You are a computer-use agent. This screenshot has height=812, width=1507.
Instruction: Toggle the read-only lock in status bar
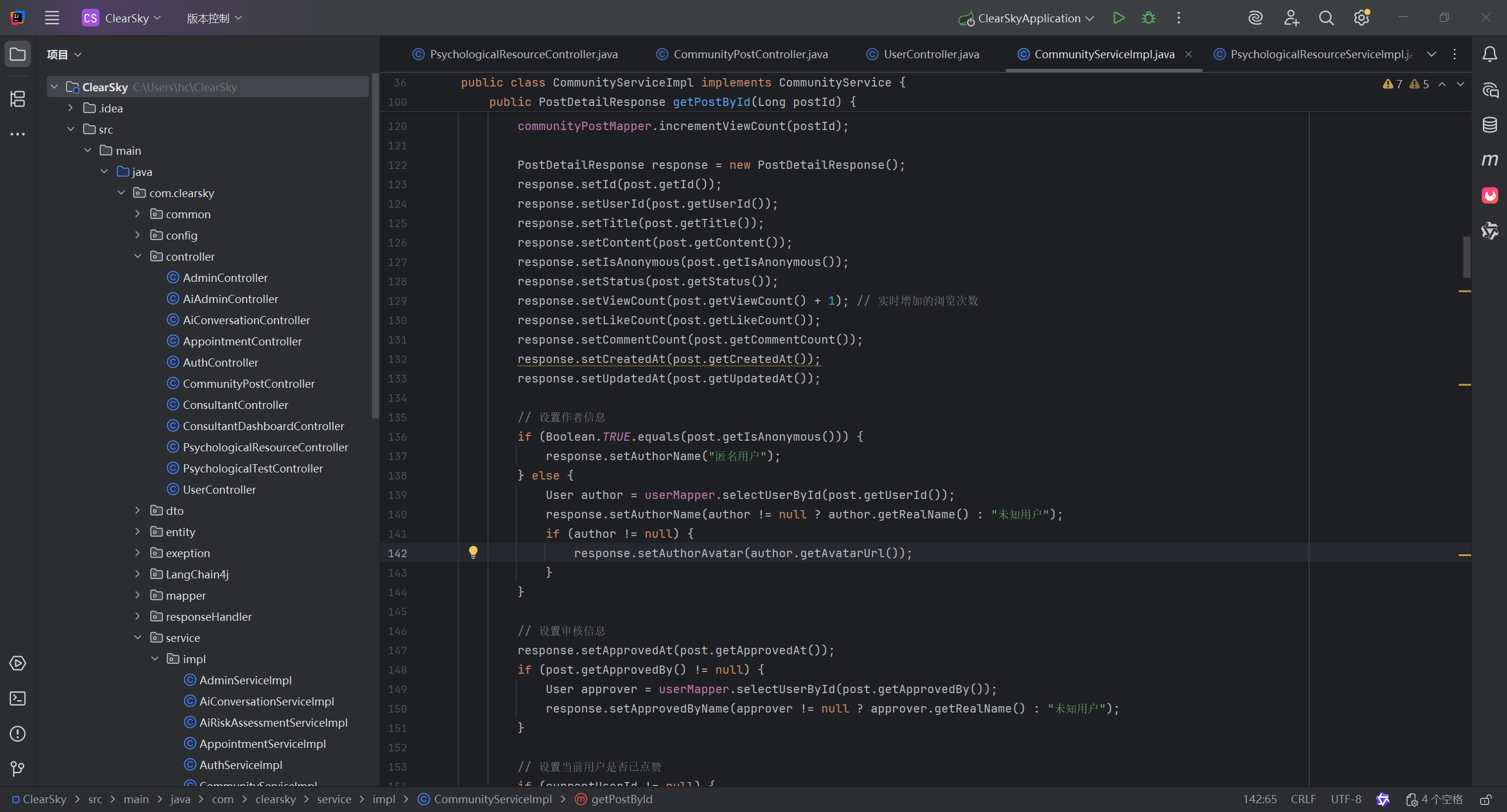tap(1485, 799)
